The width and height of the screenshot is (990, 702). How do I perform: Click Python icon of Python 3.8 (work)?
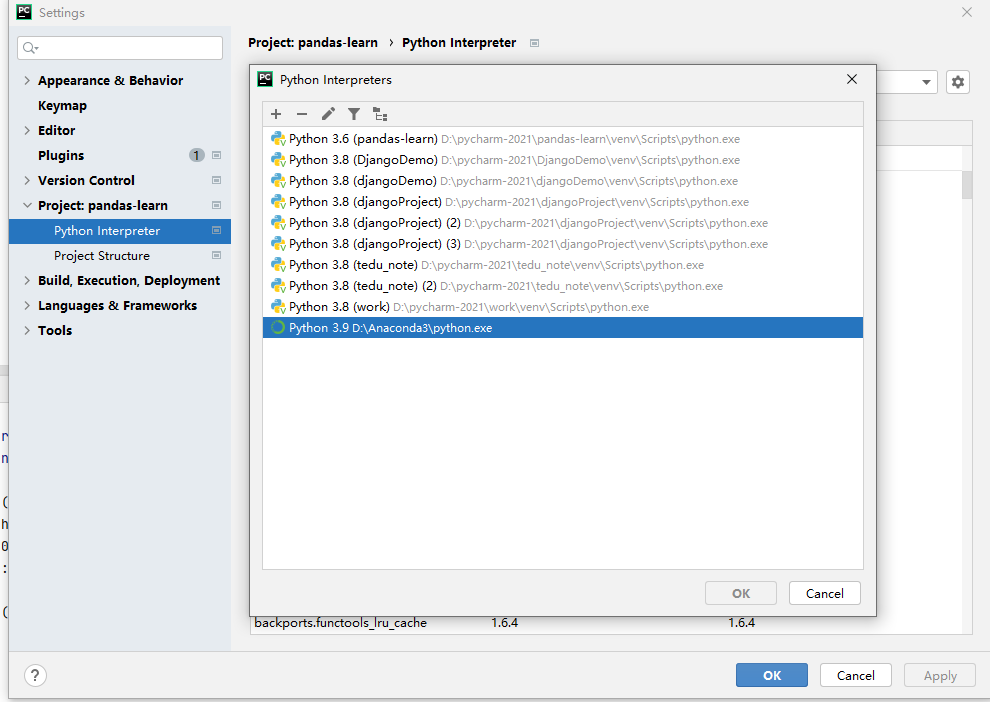pos(278,307)
